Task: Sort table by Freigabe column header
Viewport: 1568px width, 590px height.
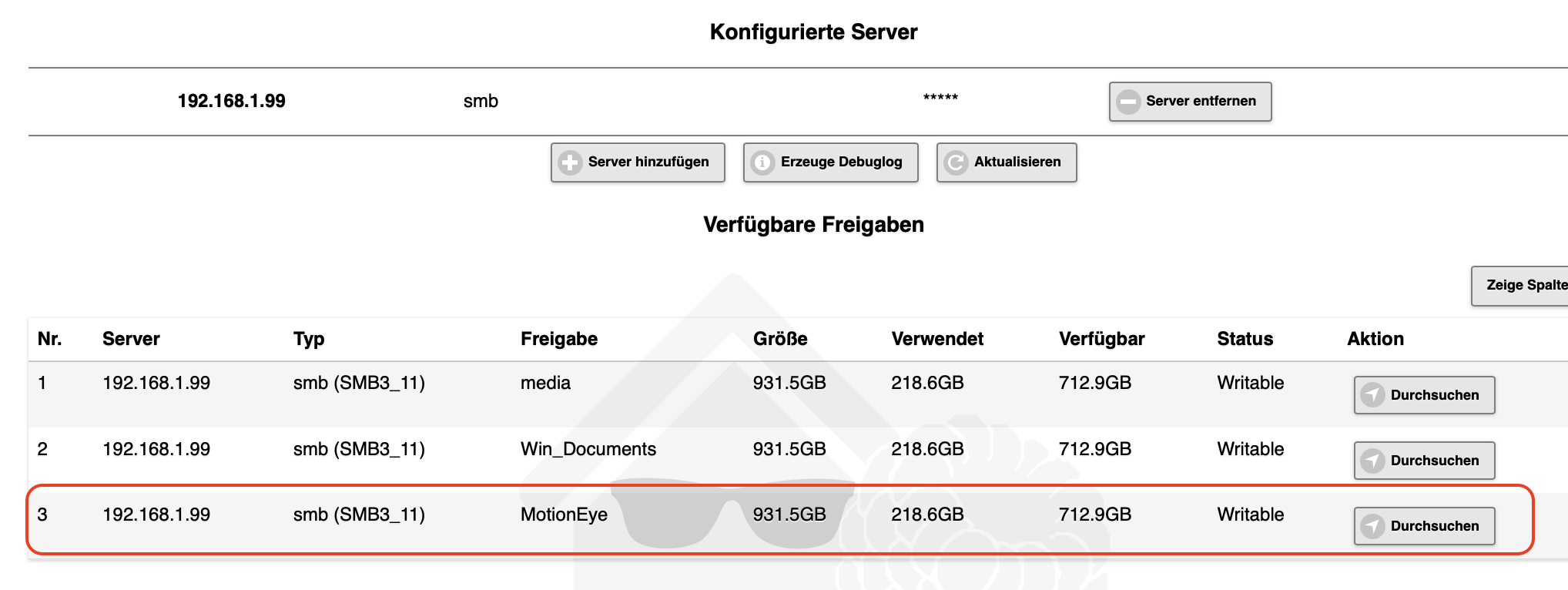Action: click(558, 339)
